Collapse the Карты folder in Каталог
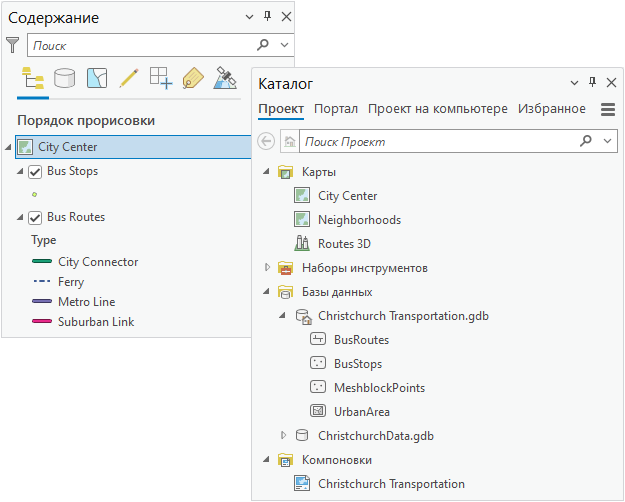 point(267,172)
